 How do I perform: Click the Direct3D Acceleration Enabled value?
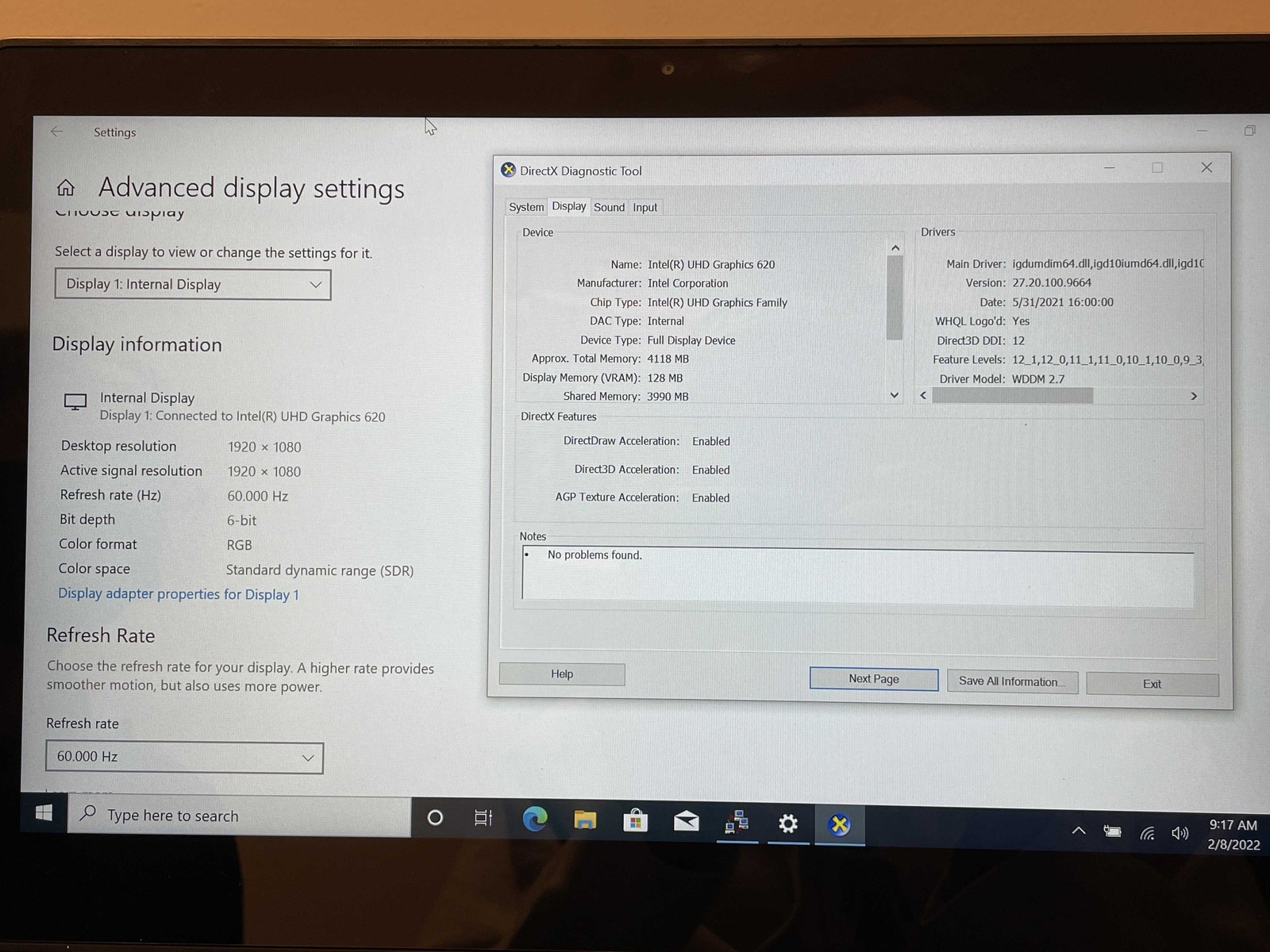click(710, 470)
